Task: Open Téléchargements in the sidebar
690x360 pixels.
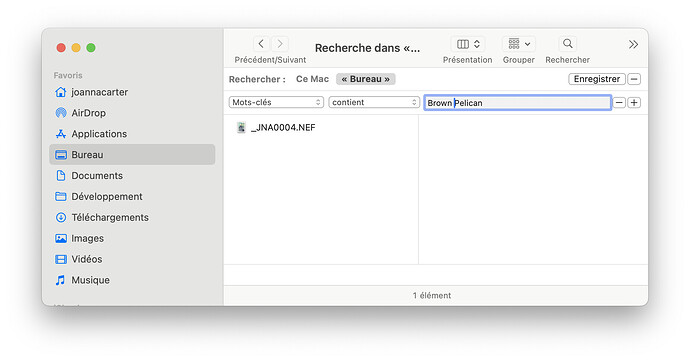Action: click(132, 217)
